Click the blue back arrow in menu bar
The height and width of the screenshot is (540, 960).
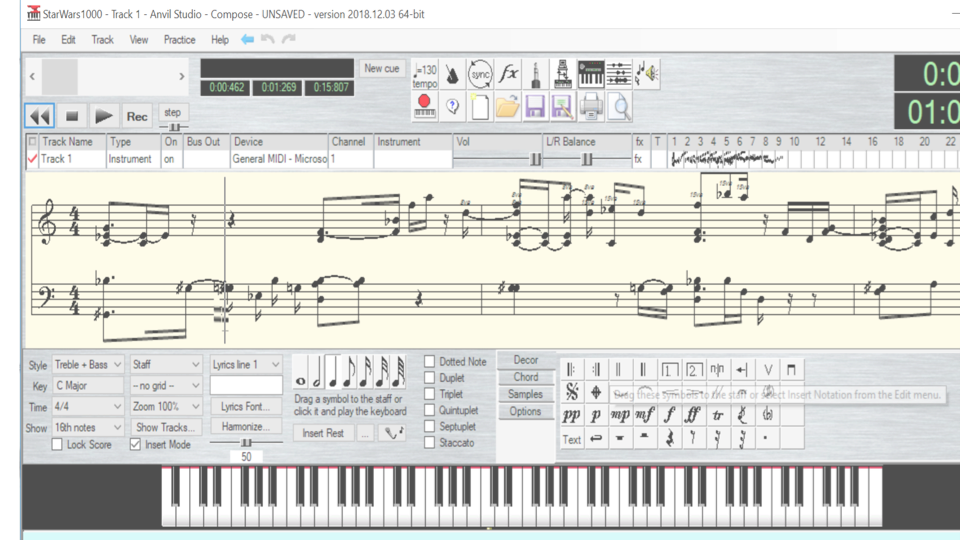(247, 39)
